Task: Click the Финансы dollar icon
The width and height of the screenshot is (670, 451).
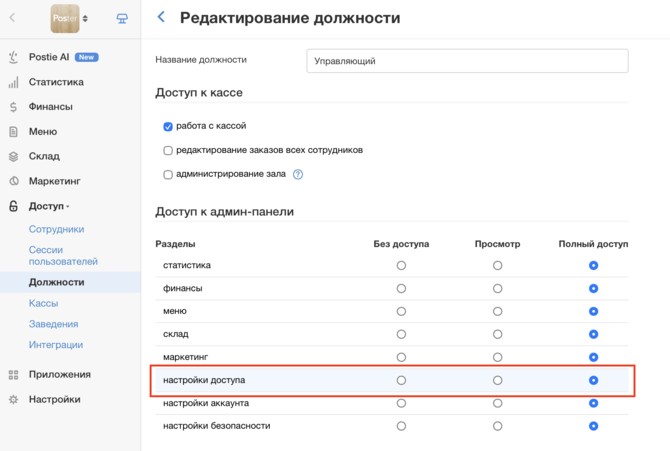Action: point(13,107)
